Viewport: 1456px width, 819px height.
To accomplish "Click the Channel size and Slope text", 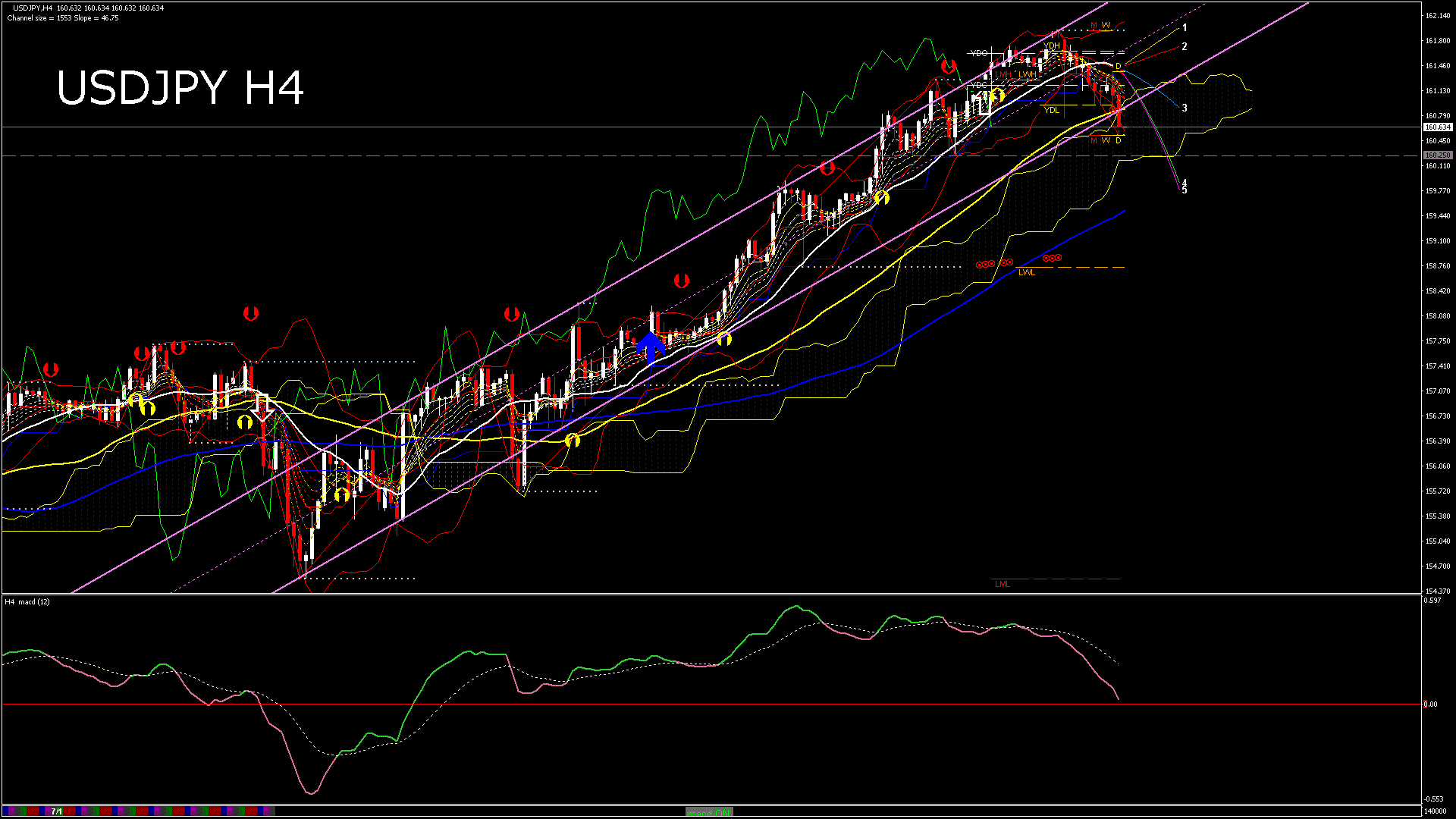I will [x=63, y=18].
